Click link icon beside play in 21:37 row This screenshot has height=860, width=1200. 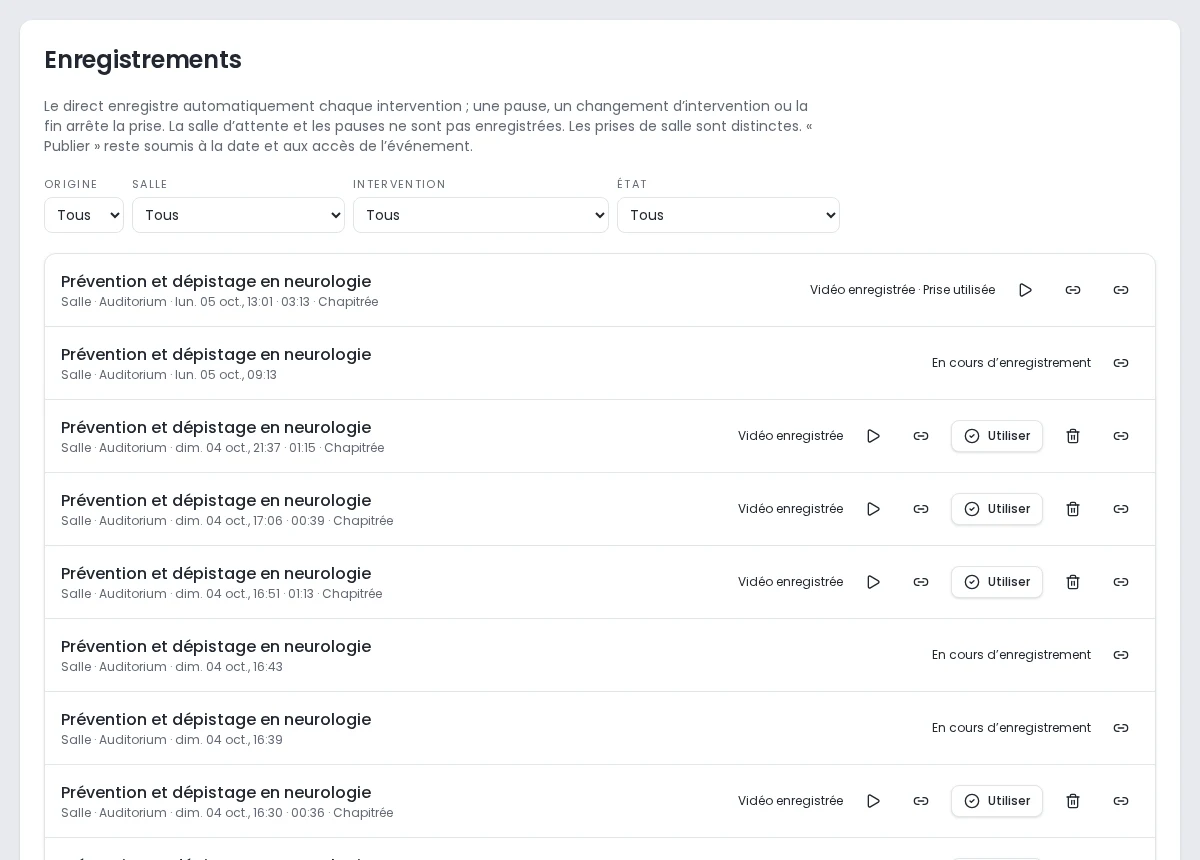tap(921, 436)
